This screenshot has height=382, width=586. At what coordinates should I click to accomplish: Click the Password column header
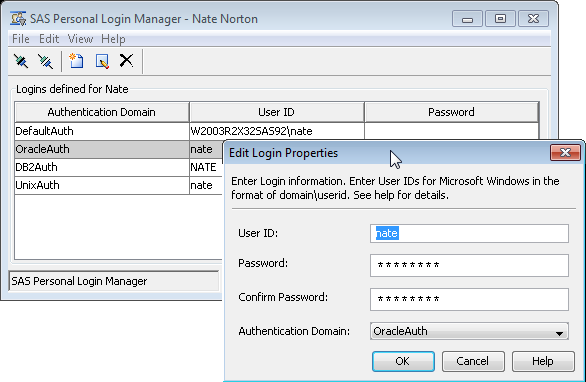click(x=451, y=112)
